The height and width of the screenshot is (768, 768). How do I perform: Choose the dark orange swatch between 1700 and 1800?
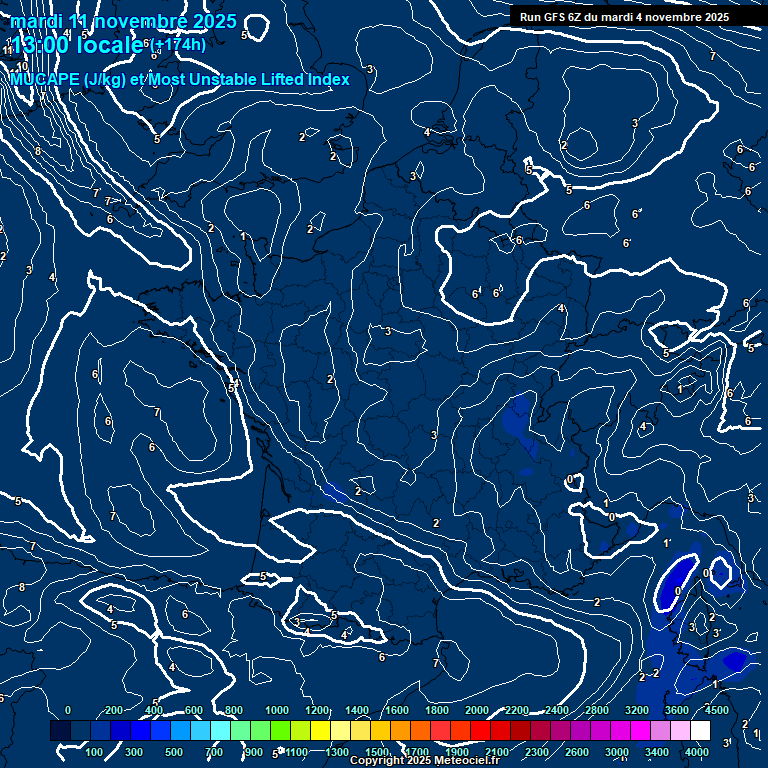click(421, 730)
